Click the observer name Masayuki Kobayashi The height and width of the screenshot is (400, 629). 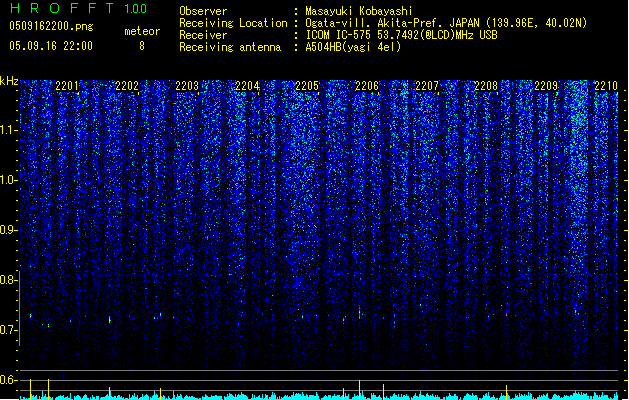tap(359, 11)
